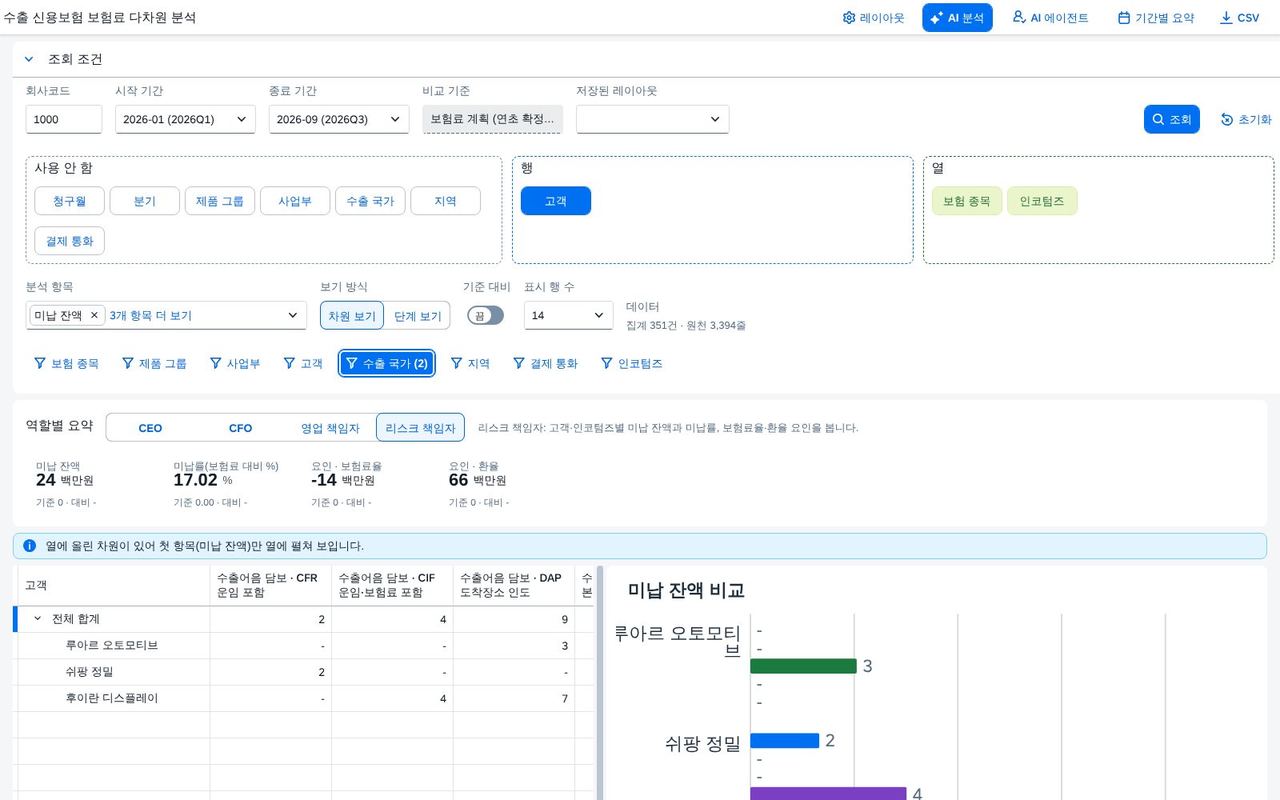Click the 인코텀즈 chip in the 열 area

click(1042, 201)
